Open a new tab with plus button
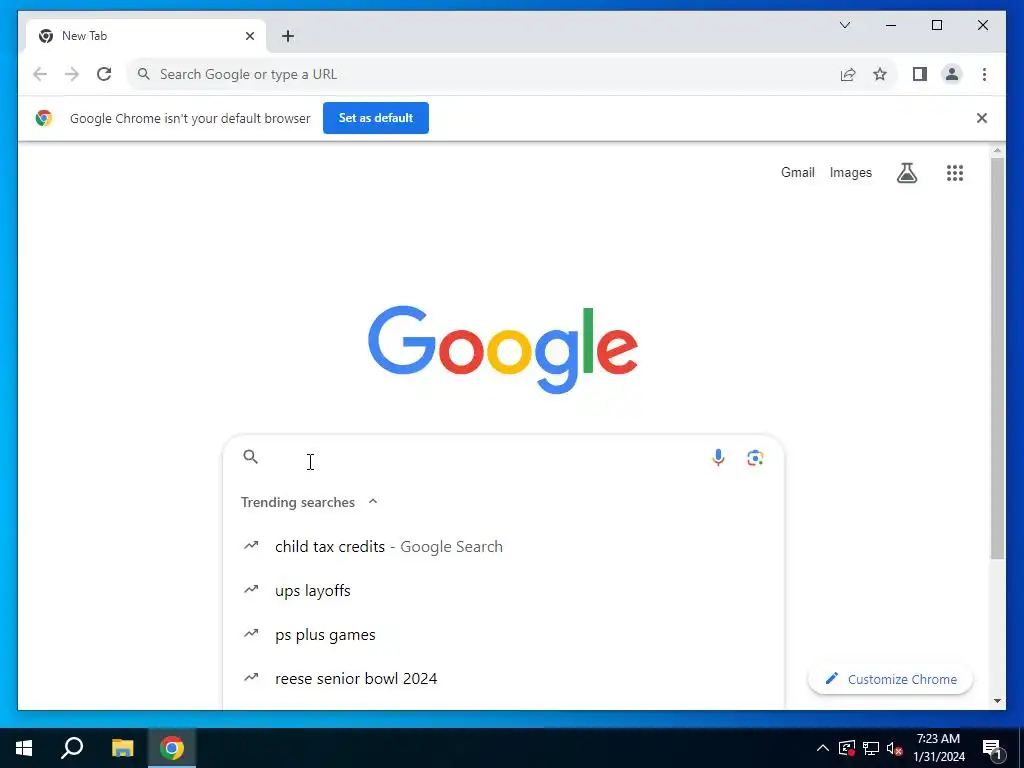 (288, 36)
